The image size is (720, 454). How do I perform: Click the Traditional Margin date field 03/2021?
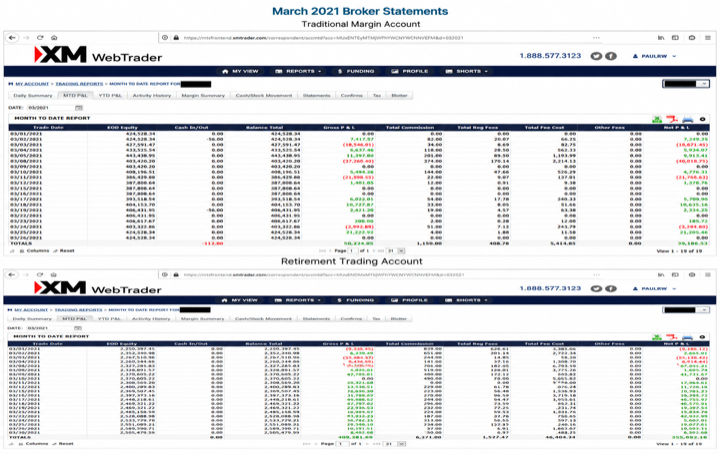click(51, 107)
